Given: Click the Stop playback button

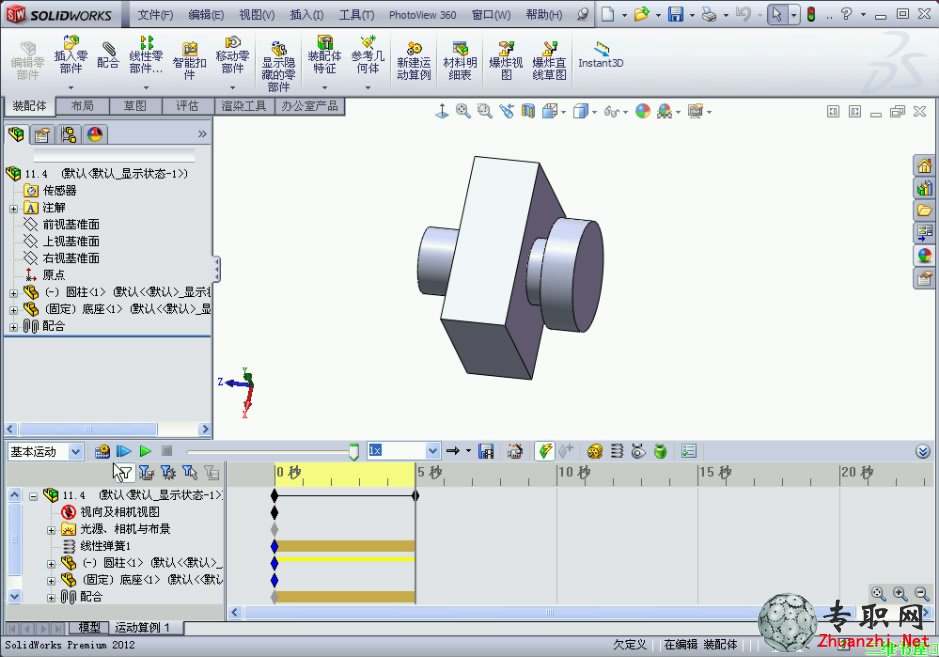Looking at the screenshot, I should [x=167, y=451].
